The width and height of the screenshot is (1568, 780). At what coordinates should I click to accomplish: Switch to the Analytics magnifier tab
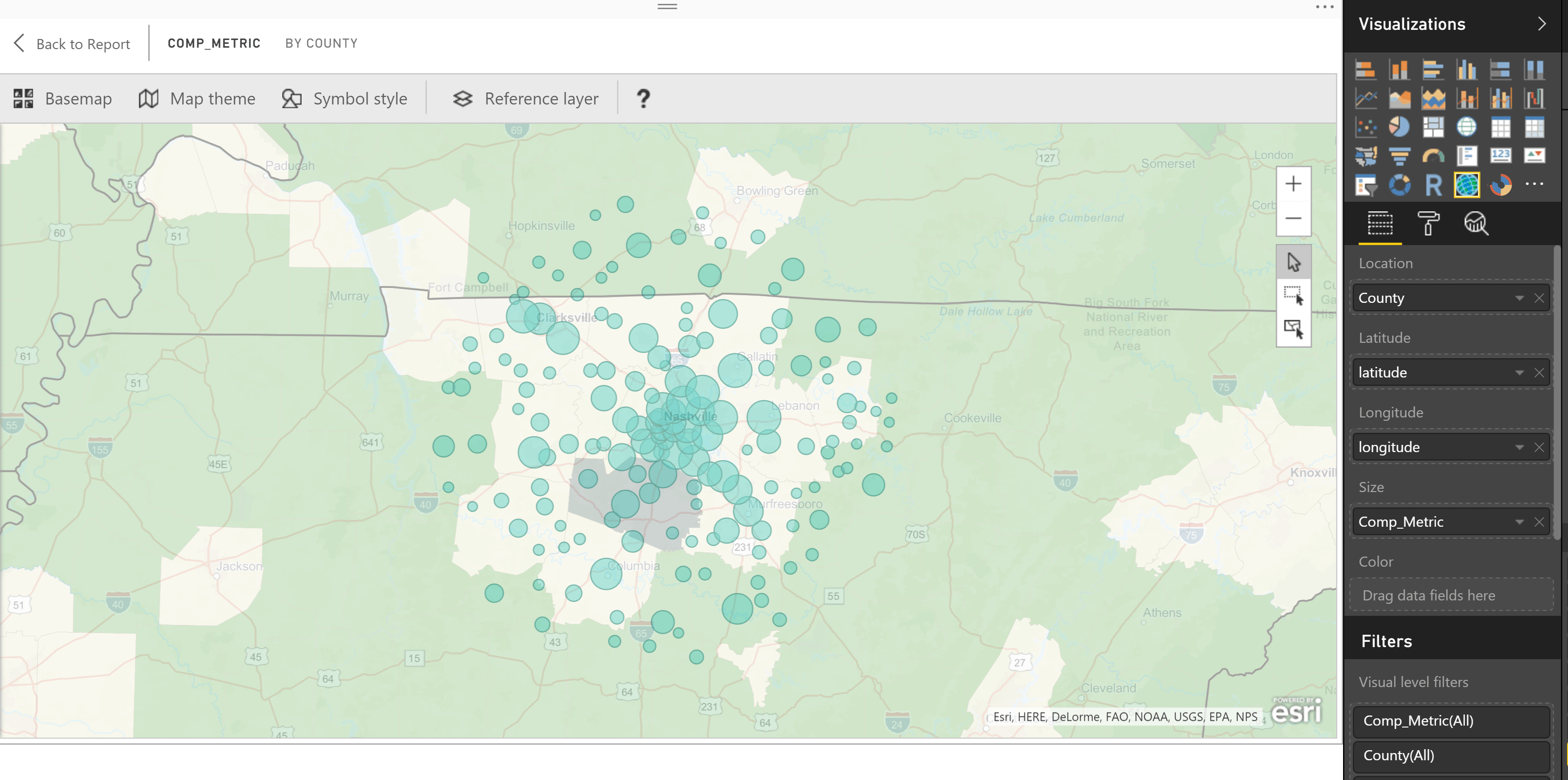[1476, 223]
